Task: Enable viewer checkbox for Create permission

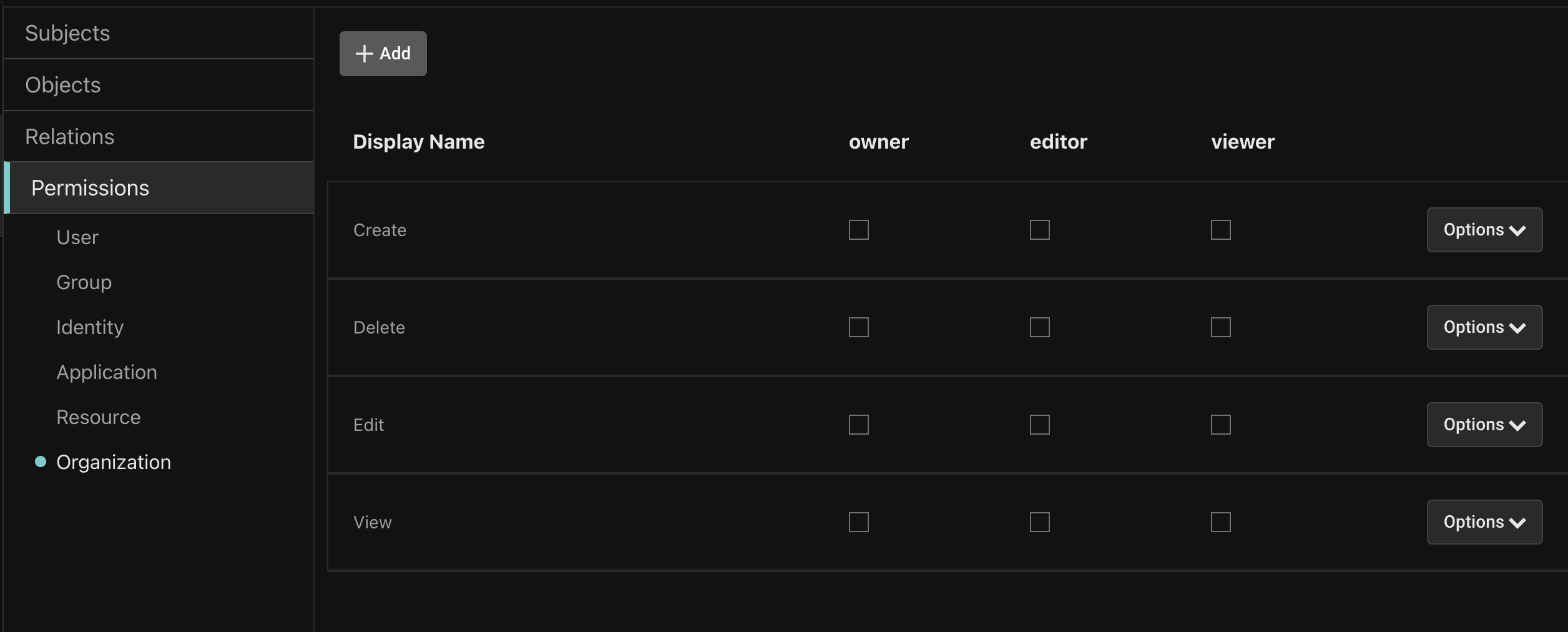Action: tap(1220, 230)
